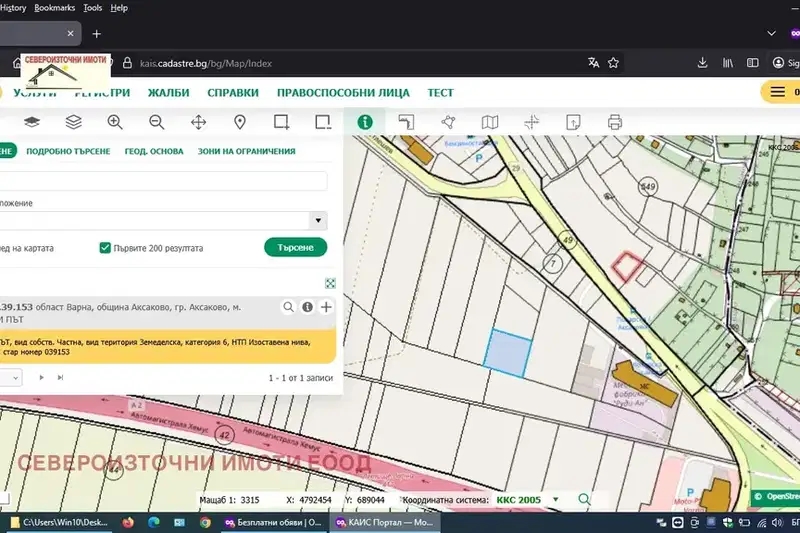Open a new browser tab
This screenshot has width=800, height=533.
(x=96, y=34)
